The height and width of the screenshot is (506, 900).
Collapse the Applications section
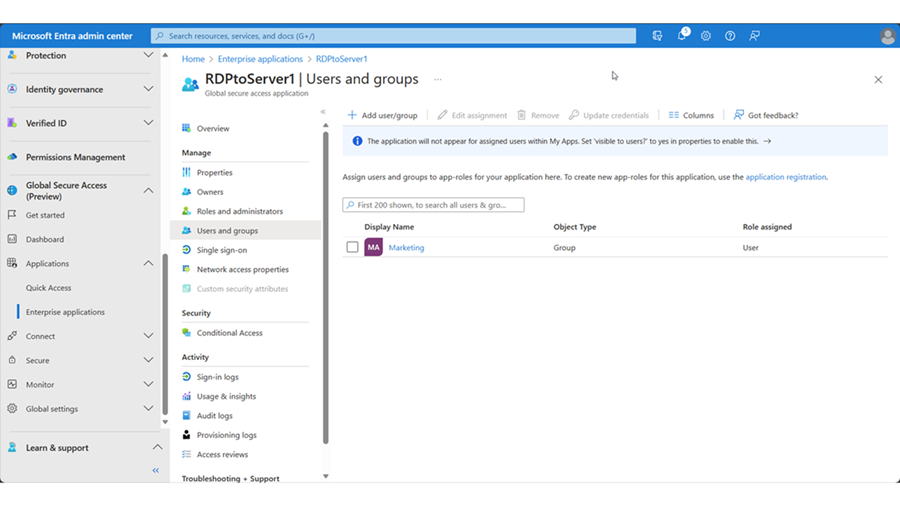coord(148,263)
